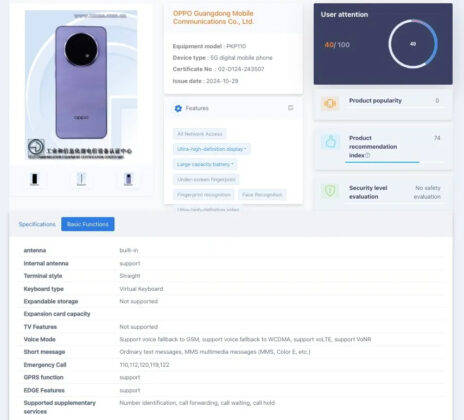Open the Basic Functions tab
Screen dimensions: 464x420
pos(88,224)
